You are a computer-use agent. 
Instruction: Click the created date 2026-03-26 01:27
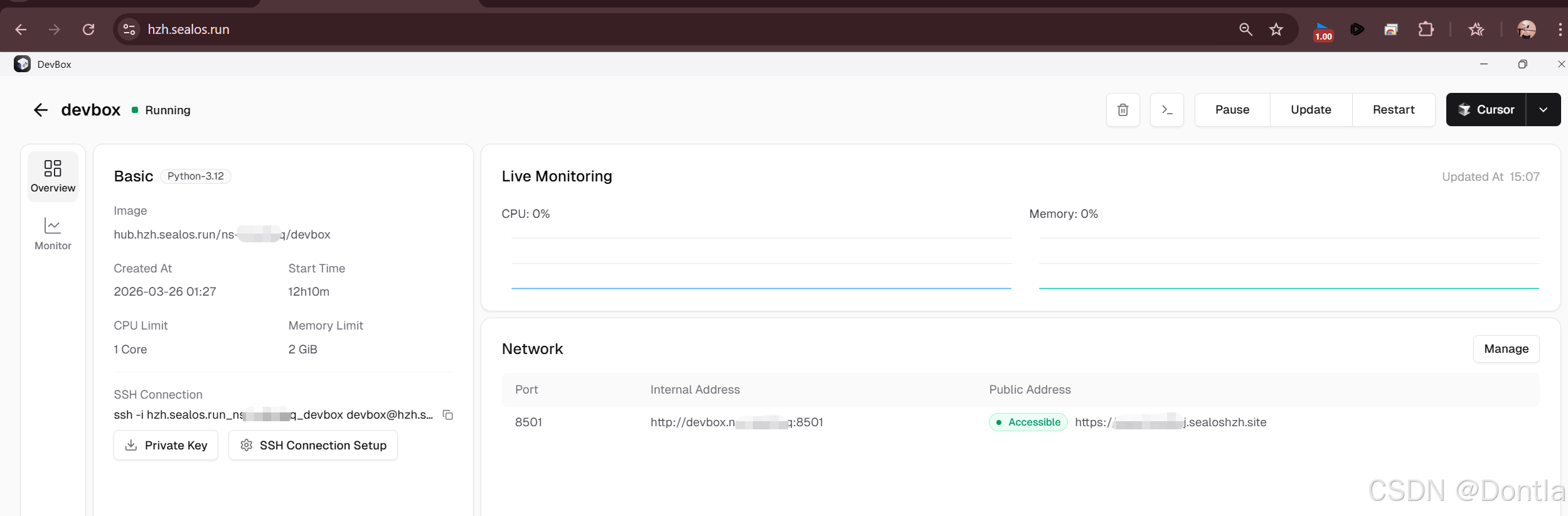[x=165, y=292]
